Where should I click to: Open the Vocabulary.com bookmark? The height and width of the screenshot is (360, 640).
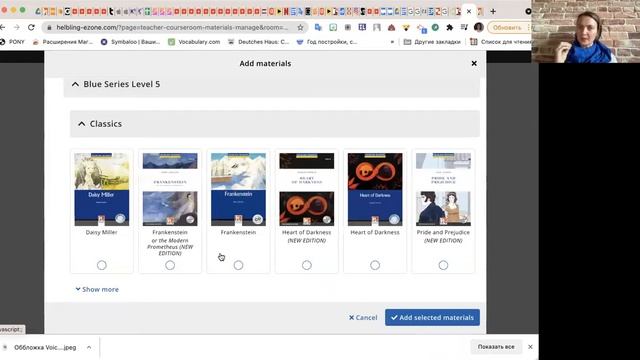pyautogui.click(x=194, y=42)
